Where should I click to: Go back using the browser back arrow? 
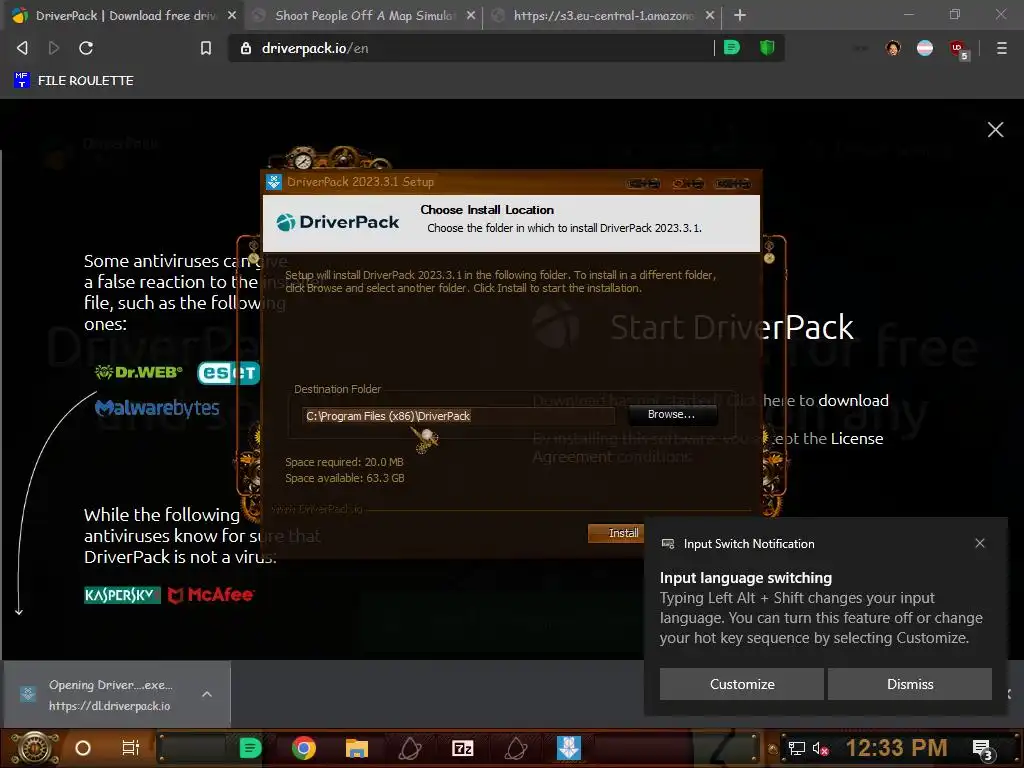pos(22,48)
